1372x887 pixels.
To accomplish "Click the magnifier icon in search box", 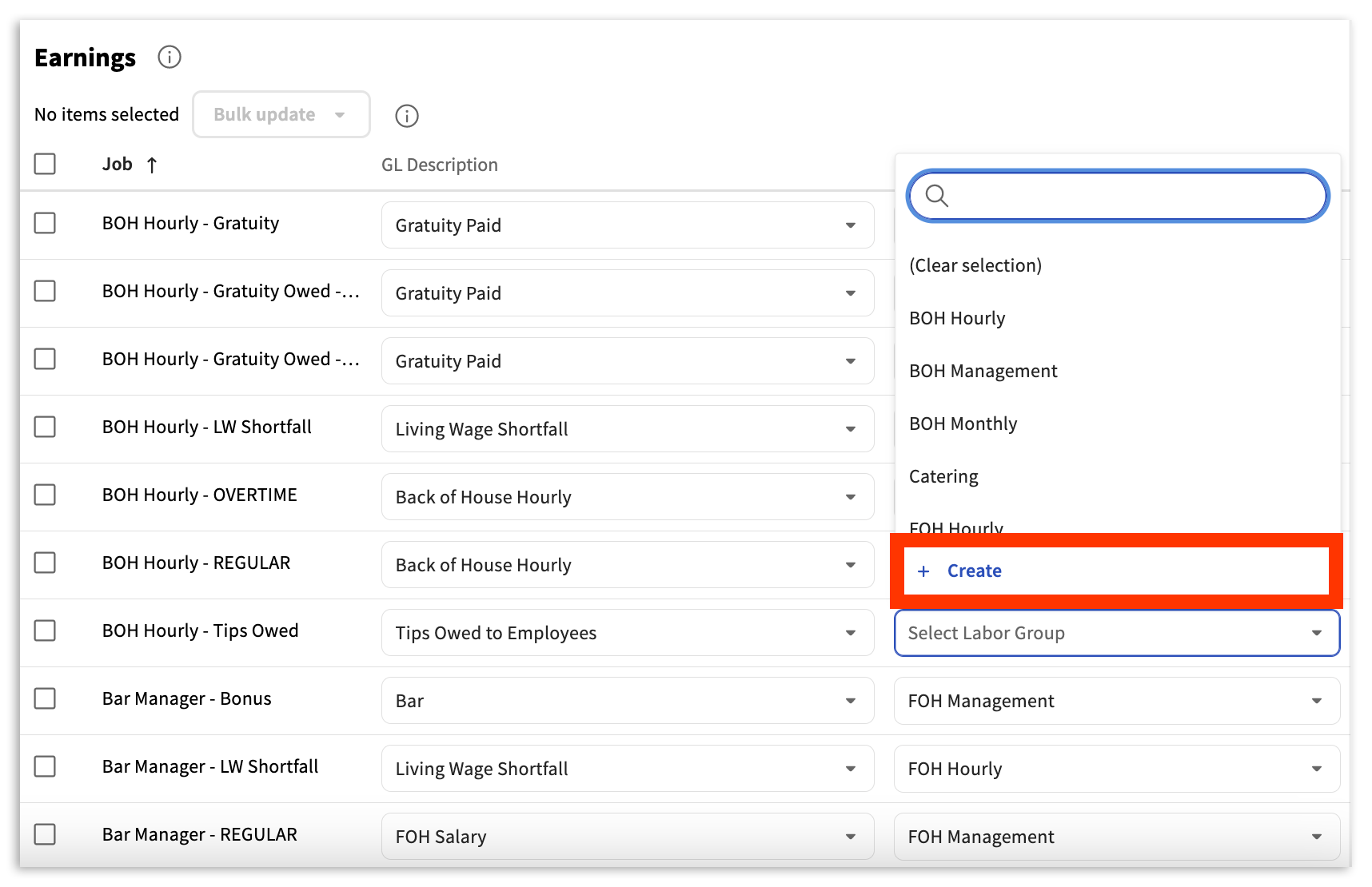I will (936, 196).
